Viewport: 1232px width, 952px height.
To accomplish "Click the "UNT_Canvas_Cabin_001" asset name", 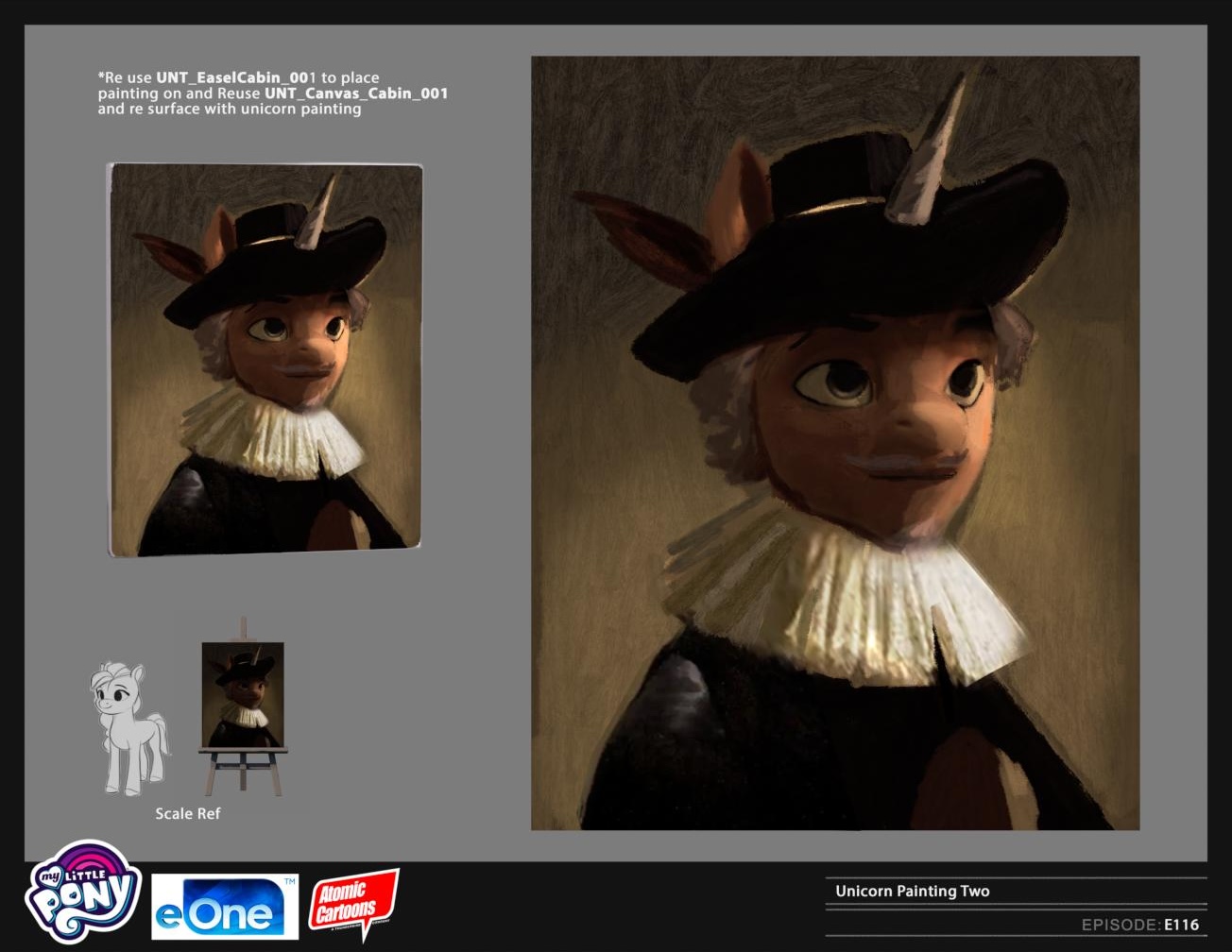I will (356, 93).
